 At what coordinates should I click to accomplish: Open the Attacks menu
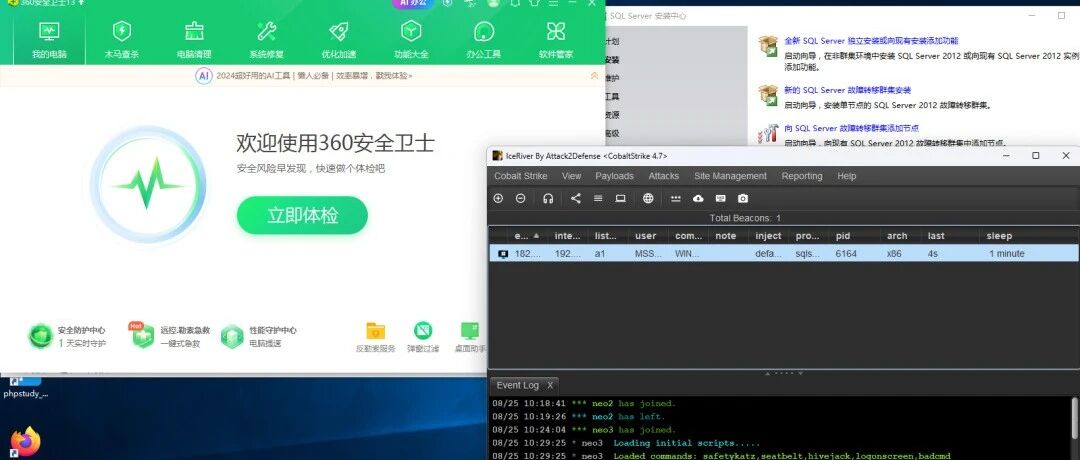664,176
